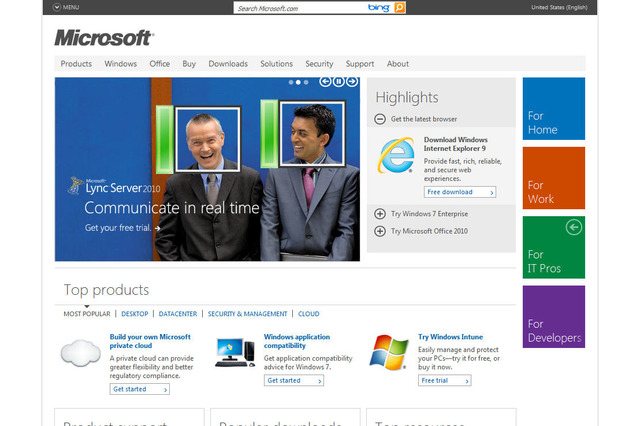Open Windows application compatibility link
This screenshot has height=426, width=640.
click(297, 341)
